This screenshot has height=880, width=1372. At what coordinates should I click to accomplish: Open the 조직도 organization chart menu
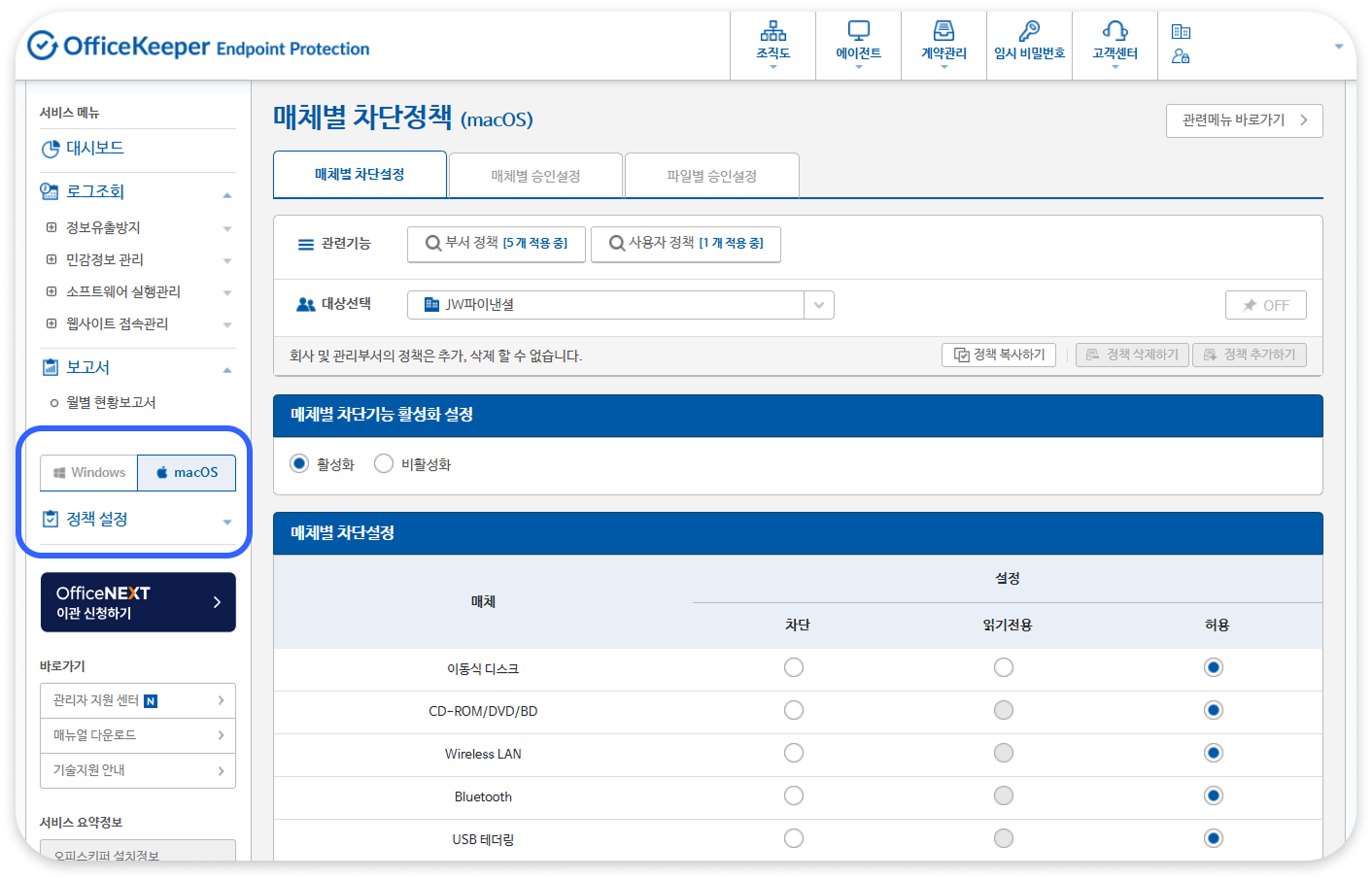772,44
